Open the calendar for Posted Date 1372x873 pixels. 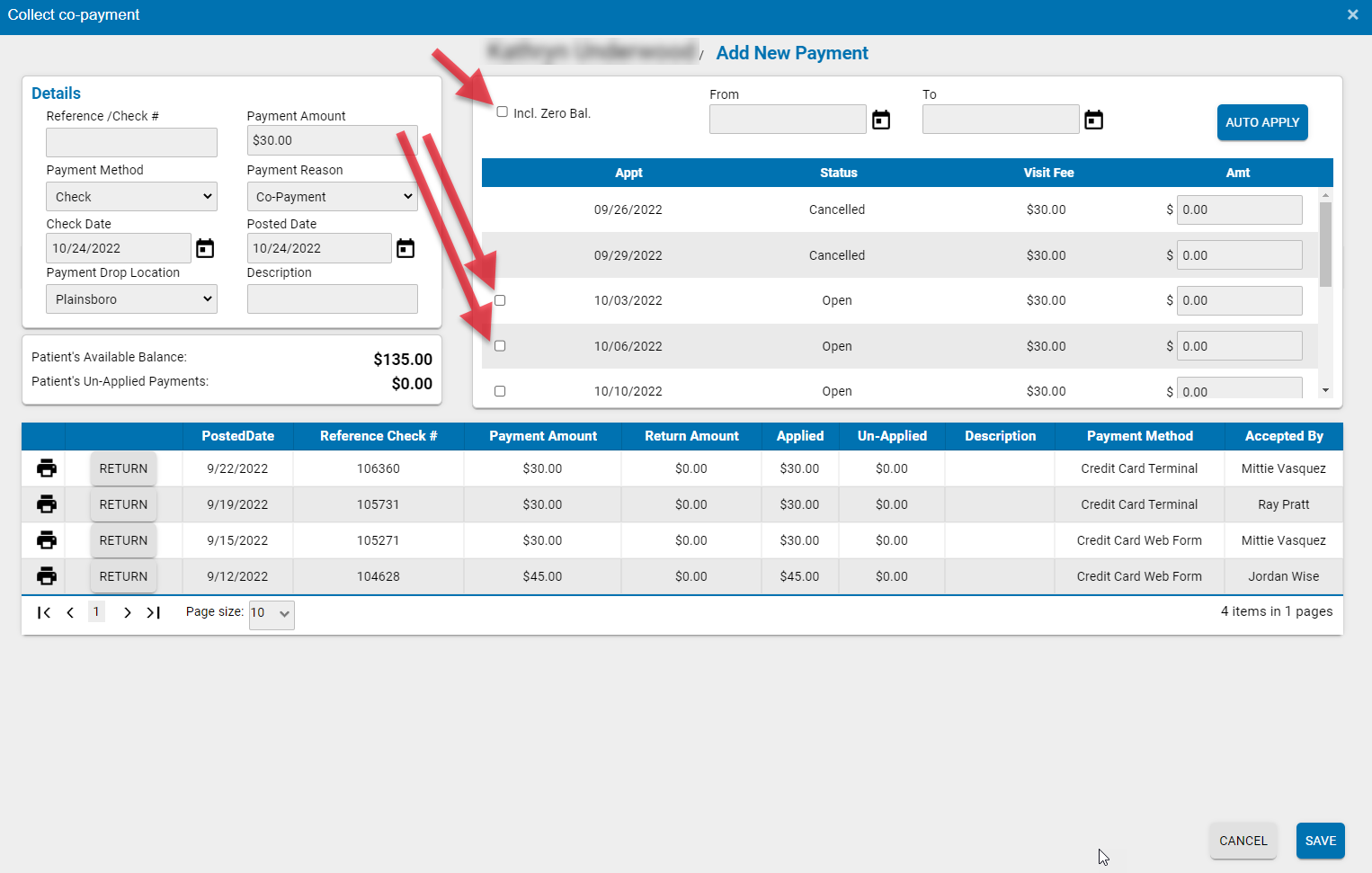click(405, 248)
